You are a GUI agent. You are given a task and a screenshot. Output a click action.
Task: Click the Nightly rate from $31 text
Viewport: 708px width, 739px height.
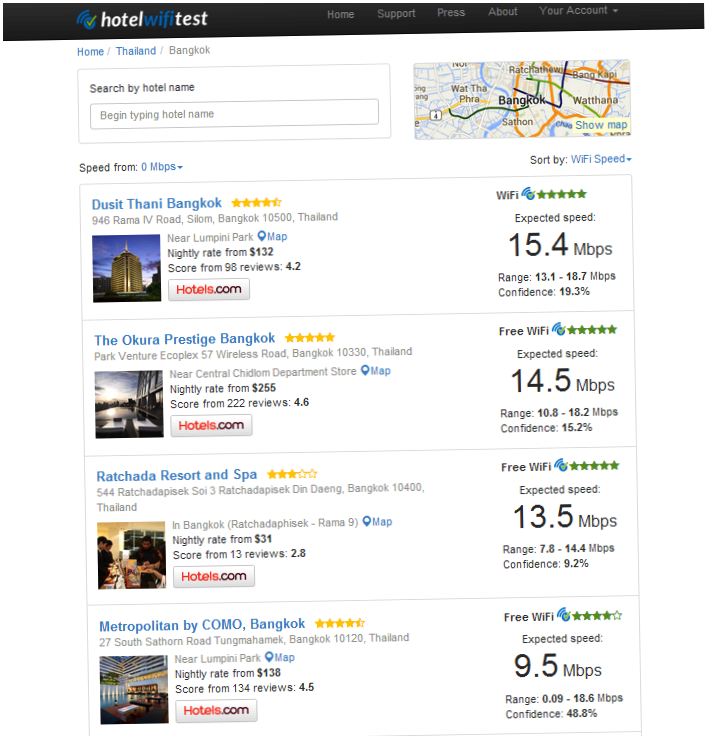[x=222, y=539]
